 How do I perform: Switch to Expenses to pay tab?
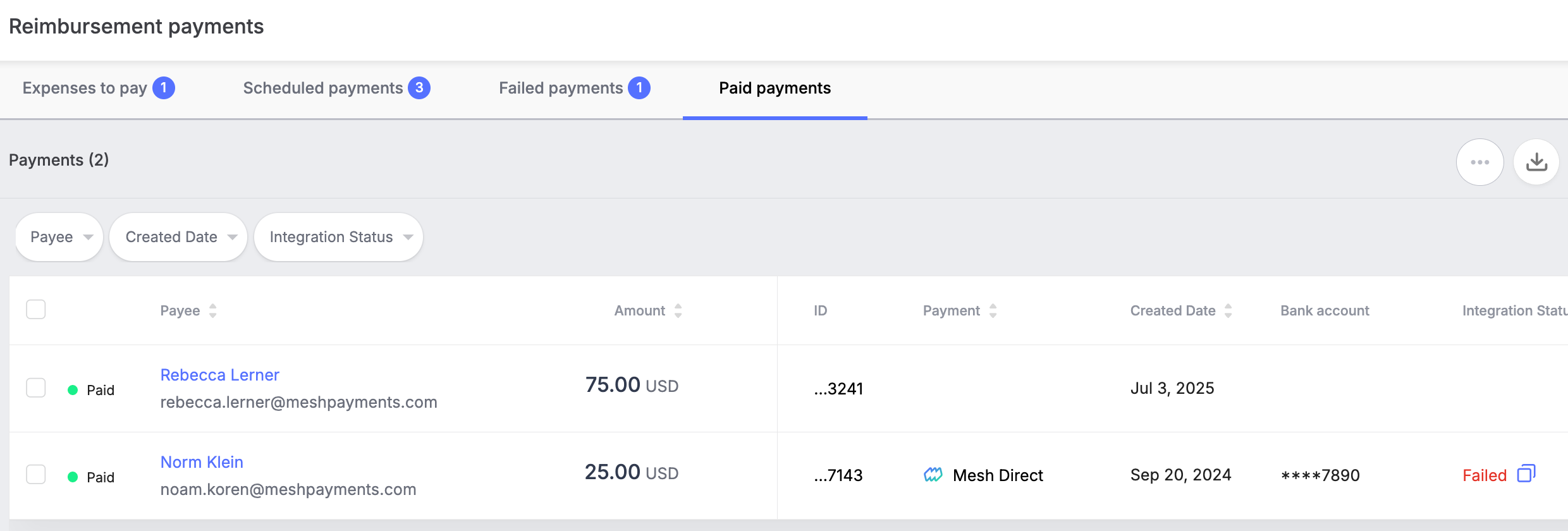pyautogui.click(x=98, y=88)
